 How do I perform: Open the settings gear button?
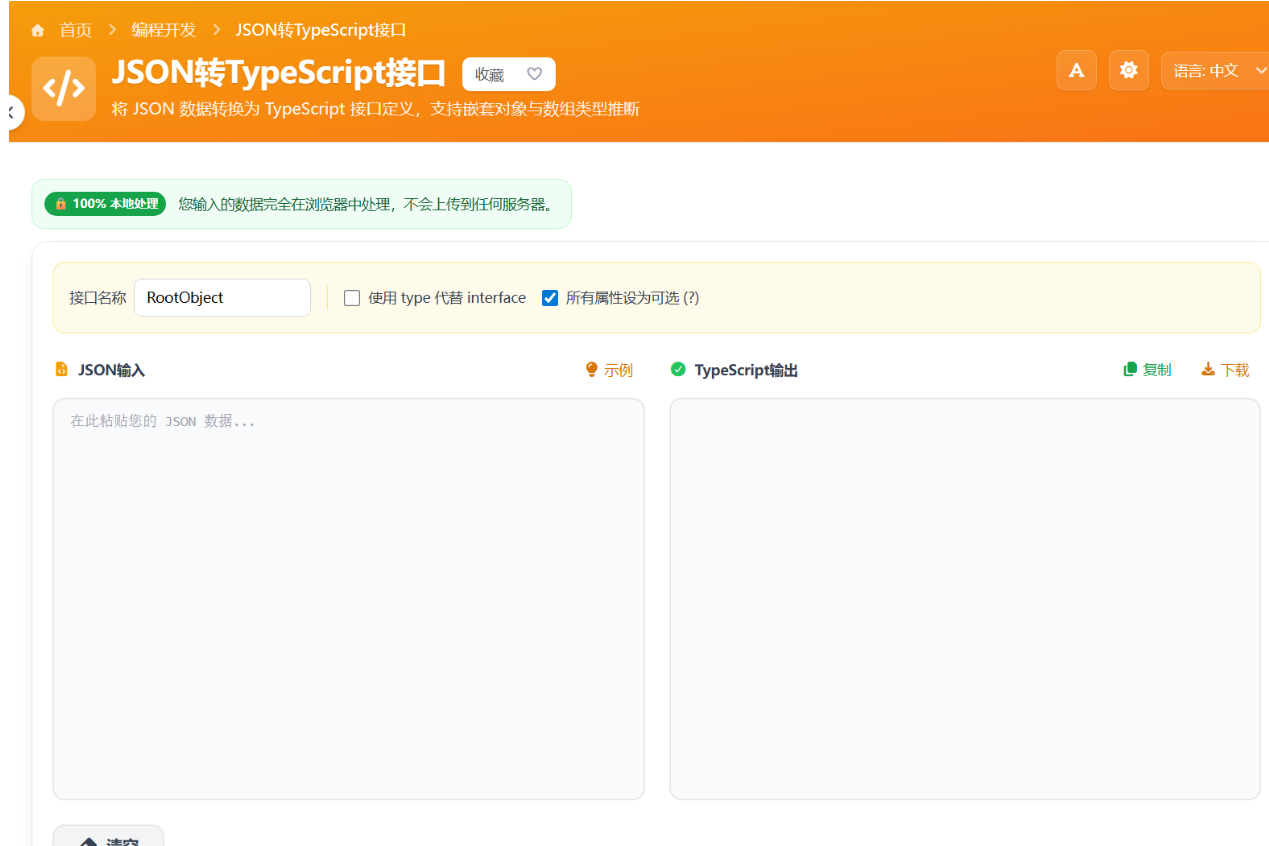(x=1129, y=70)
